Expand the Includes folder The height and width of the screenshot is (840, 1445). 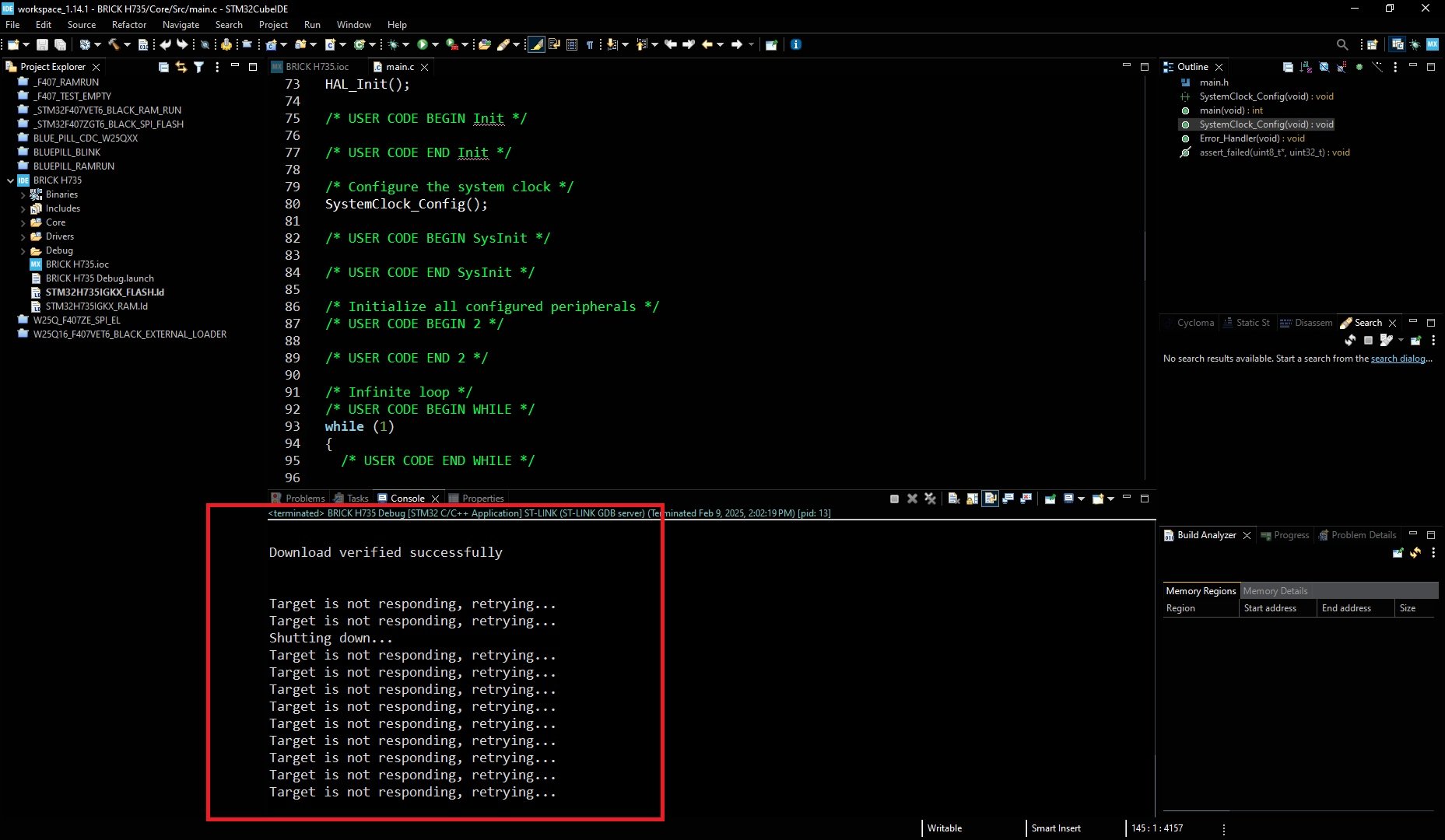(x=23, y=208)
